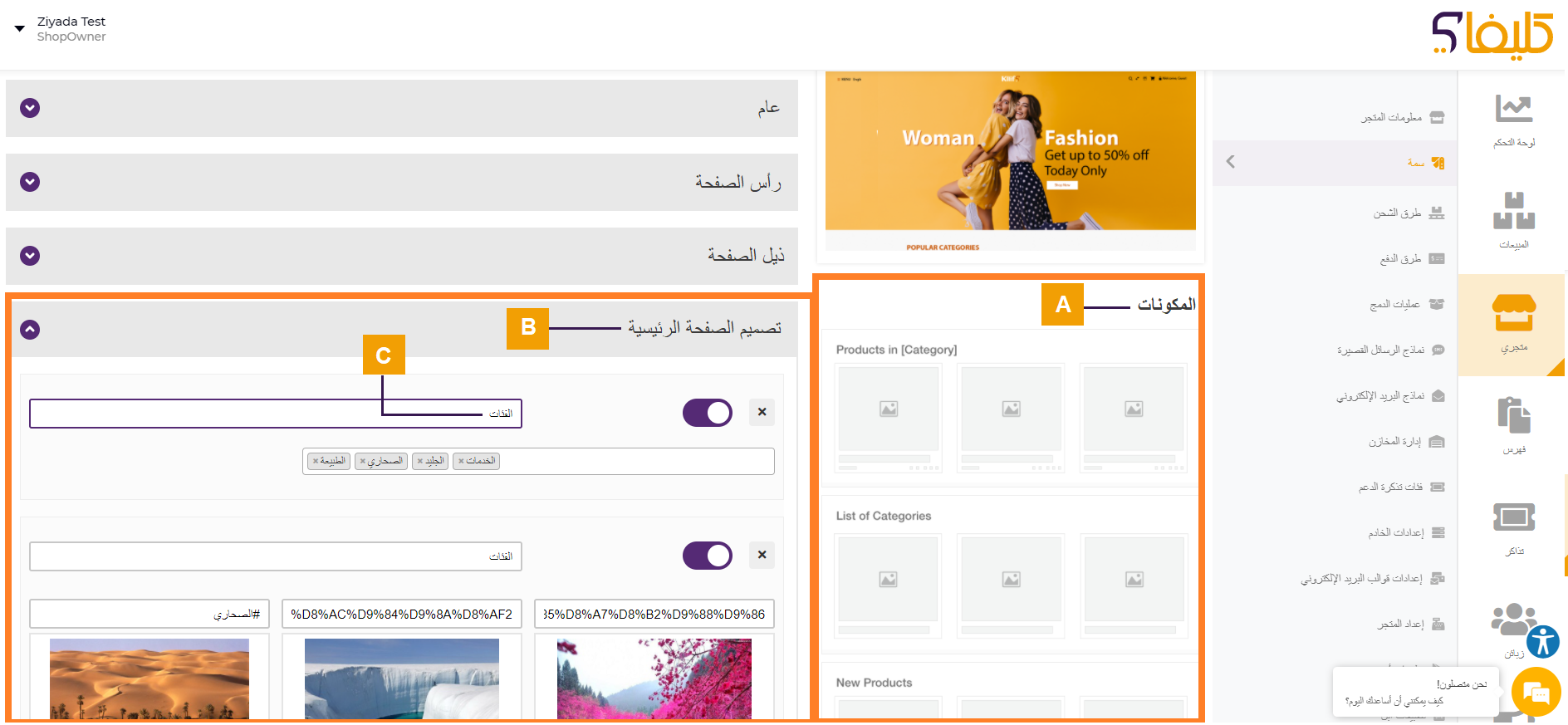1568x725 pixels.
Task: Delete the block containing the tag list
Action: pos(762,412)
